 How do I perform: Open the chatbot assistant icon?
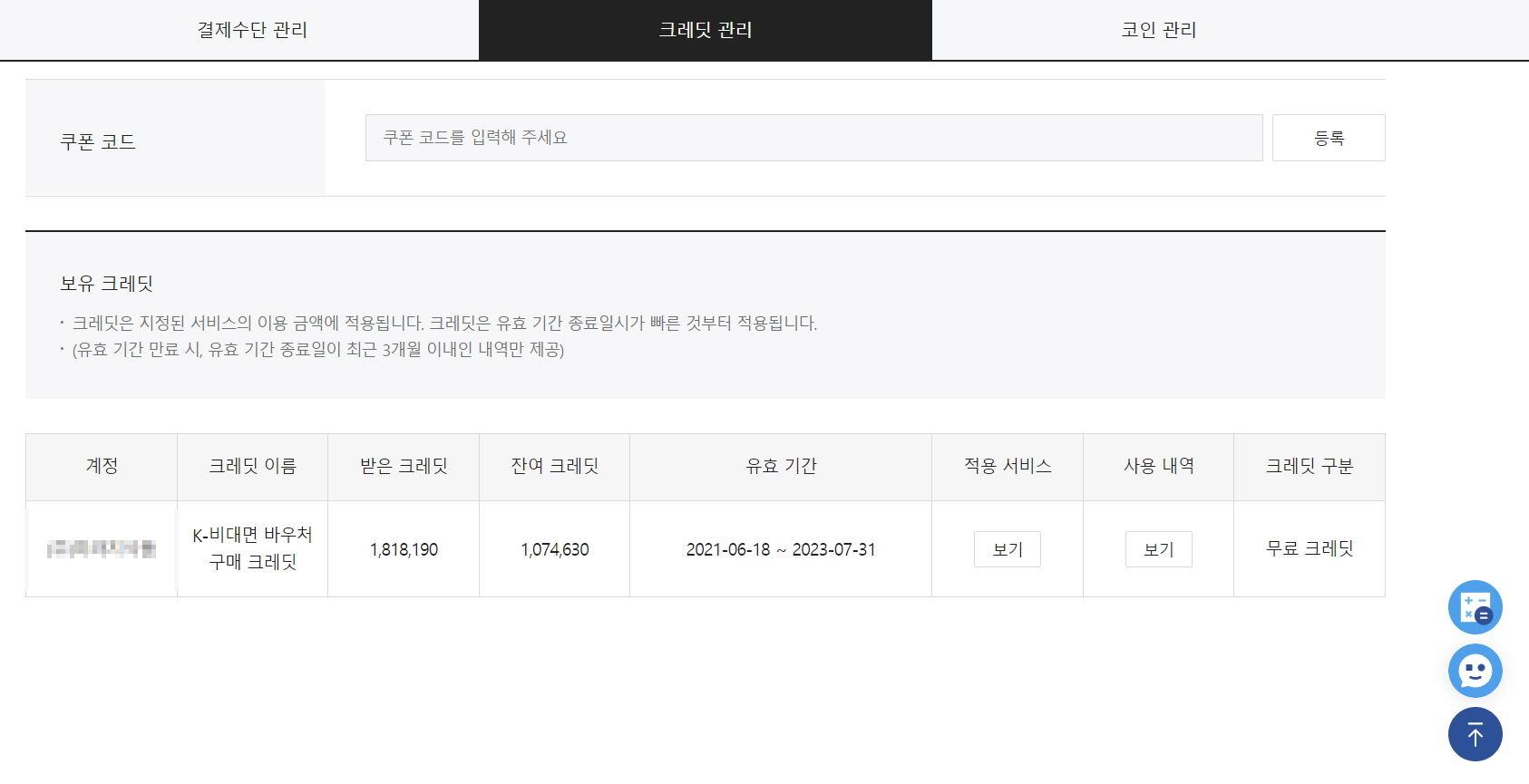pos(1475,671)
